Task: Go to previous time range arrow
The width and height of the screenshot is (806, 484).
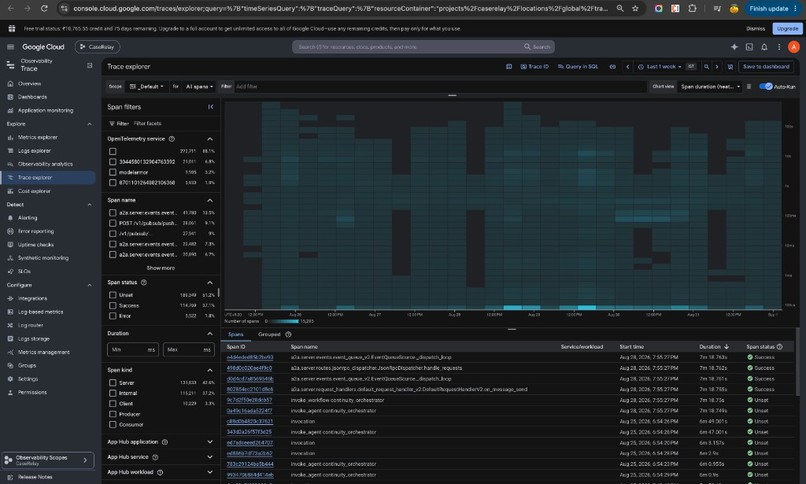Action: click(627, 67)
